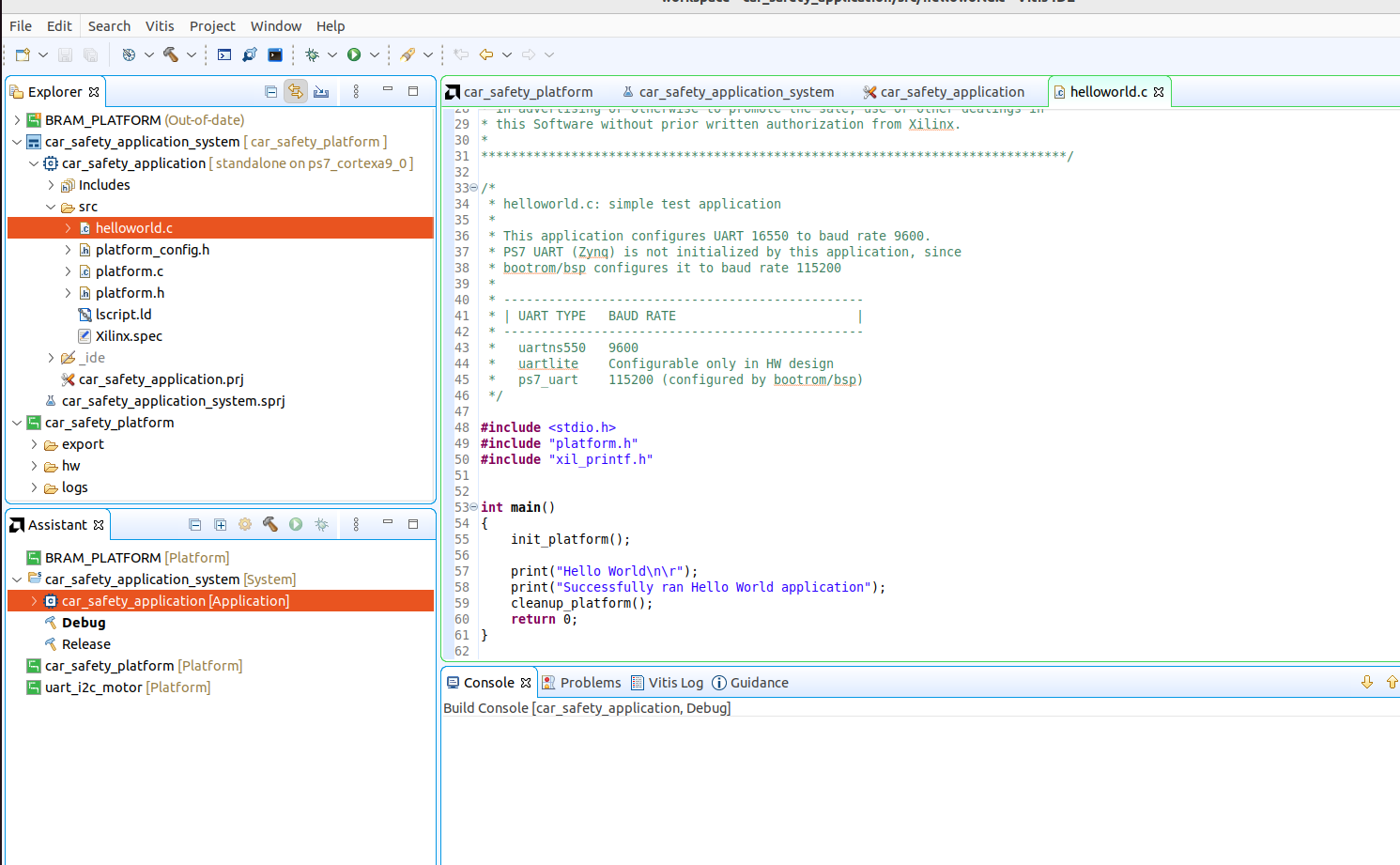Select helloworld.c in Explorer
The width and height of the screenshot is (1400, 865).
tap(221, 228)
